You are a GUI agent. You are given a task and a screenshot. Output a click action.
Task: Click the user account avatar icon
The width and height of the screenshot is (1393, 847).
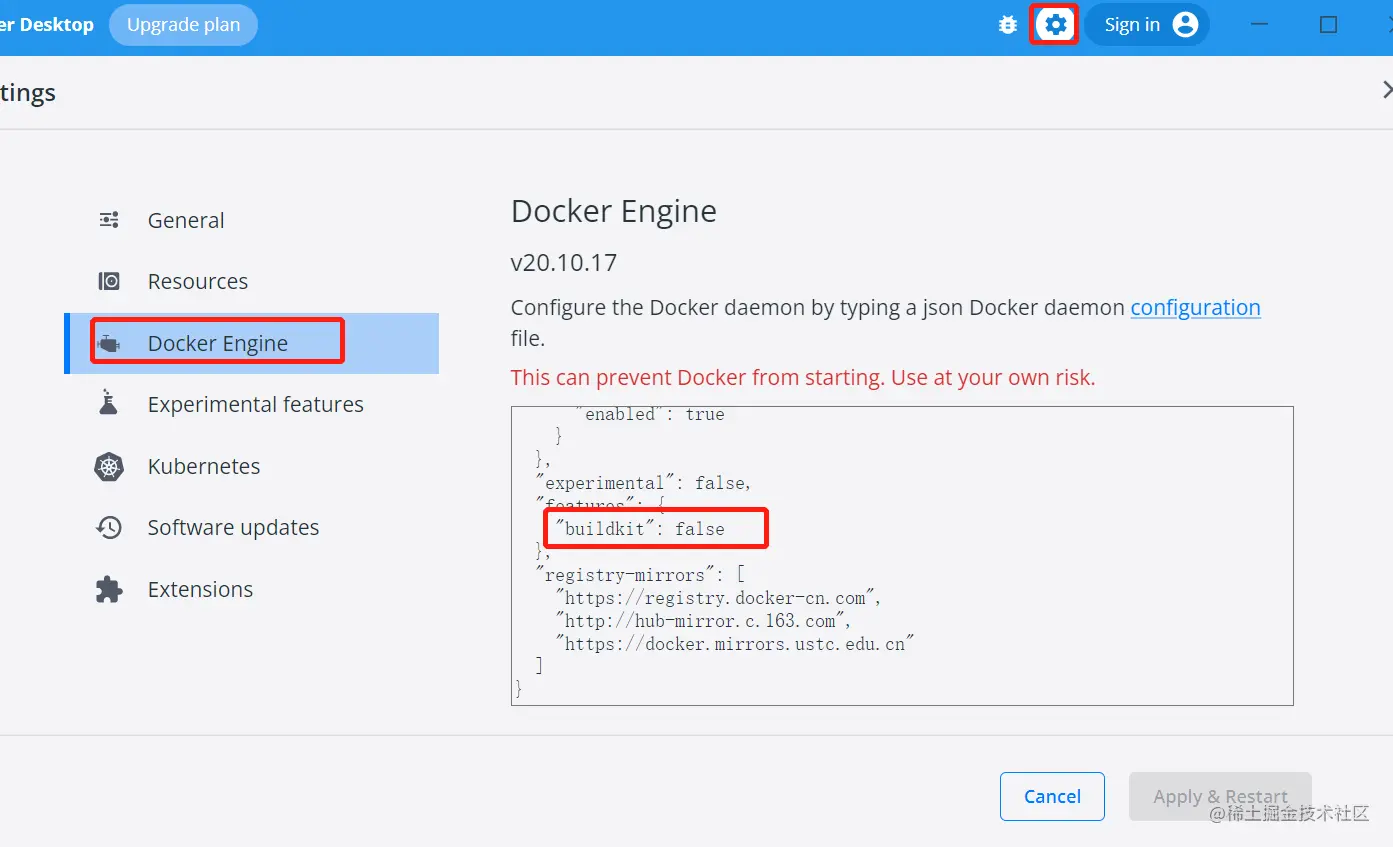[x=1185, y=25]
